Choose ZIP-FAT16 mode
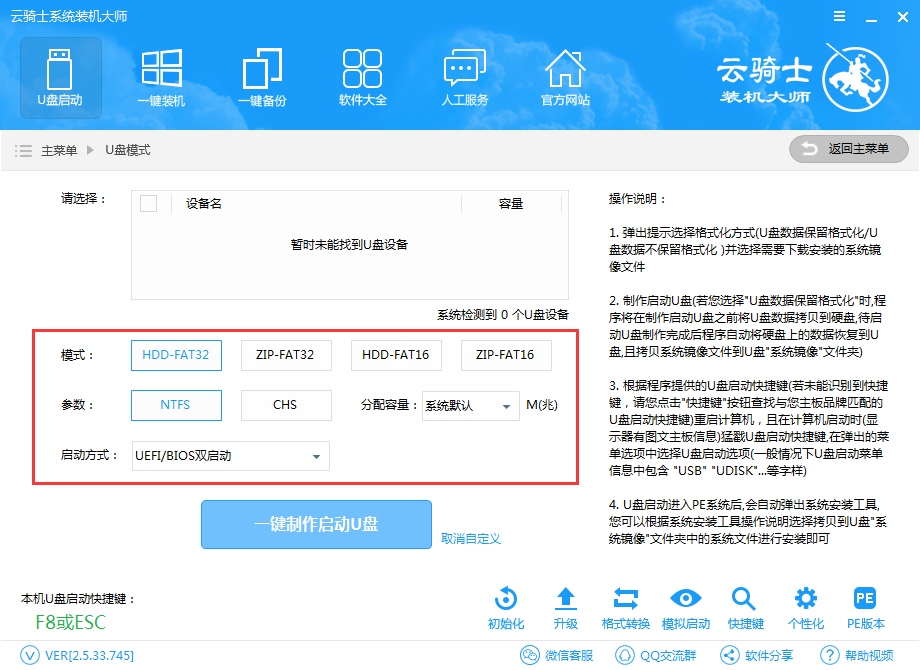Image resolution: width=920 pixels, height=670 pixels. tap(506, 355)
